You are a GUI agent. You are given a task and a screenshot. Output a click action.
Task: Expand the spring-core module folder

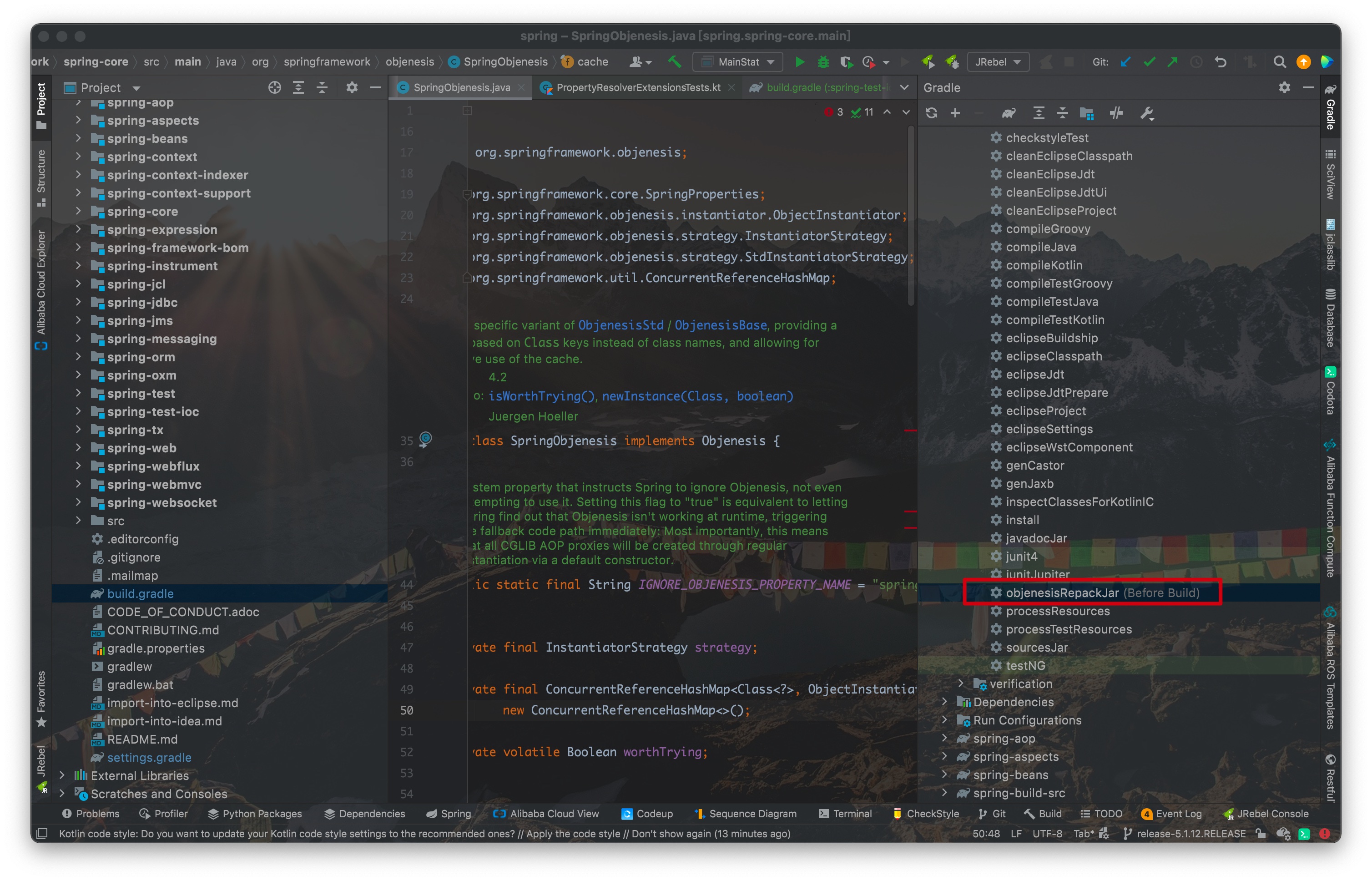coord(78,211)
